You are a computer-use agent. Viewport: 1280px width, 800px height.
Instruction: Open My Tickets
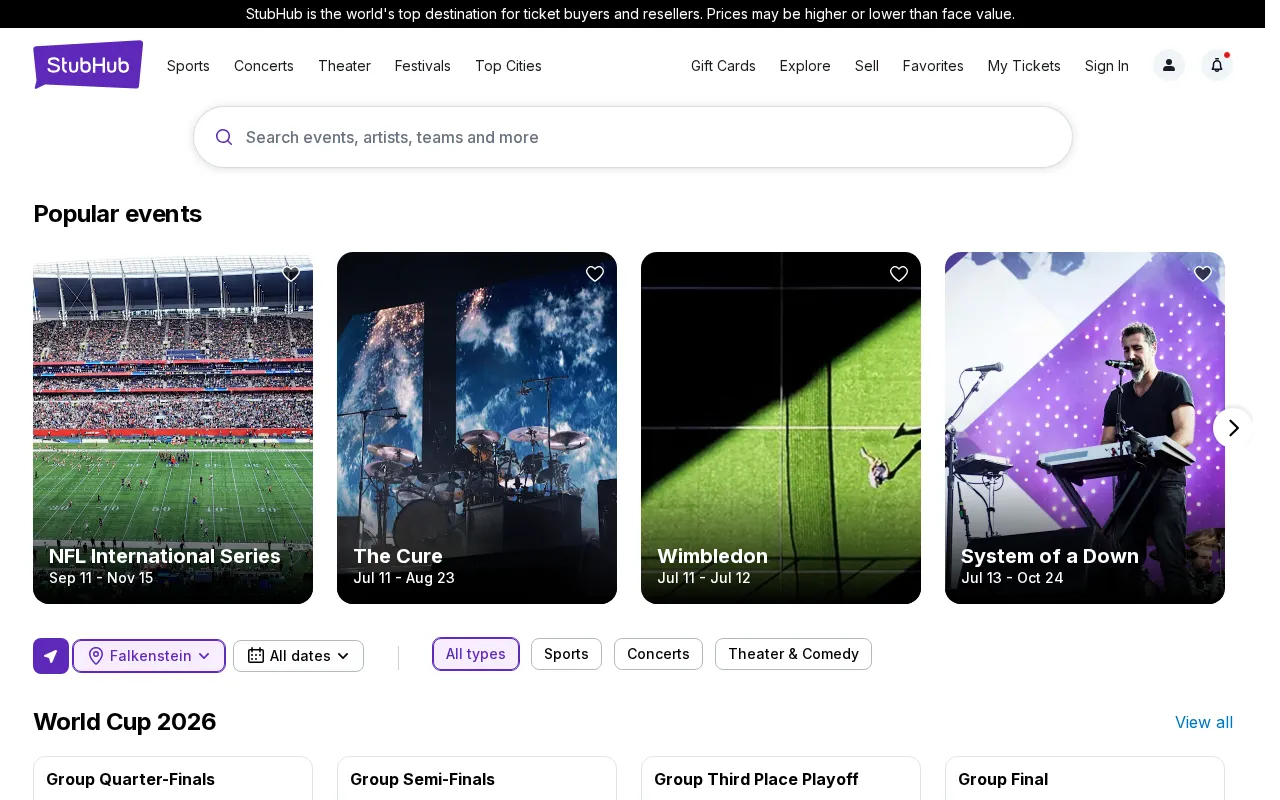1024,66
